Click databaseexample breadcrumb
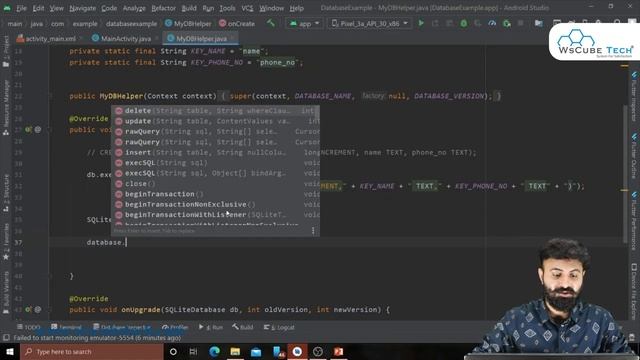The width and height of the screenshot is (640, 360). tap(131, 24)
